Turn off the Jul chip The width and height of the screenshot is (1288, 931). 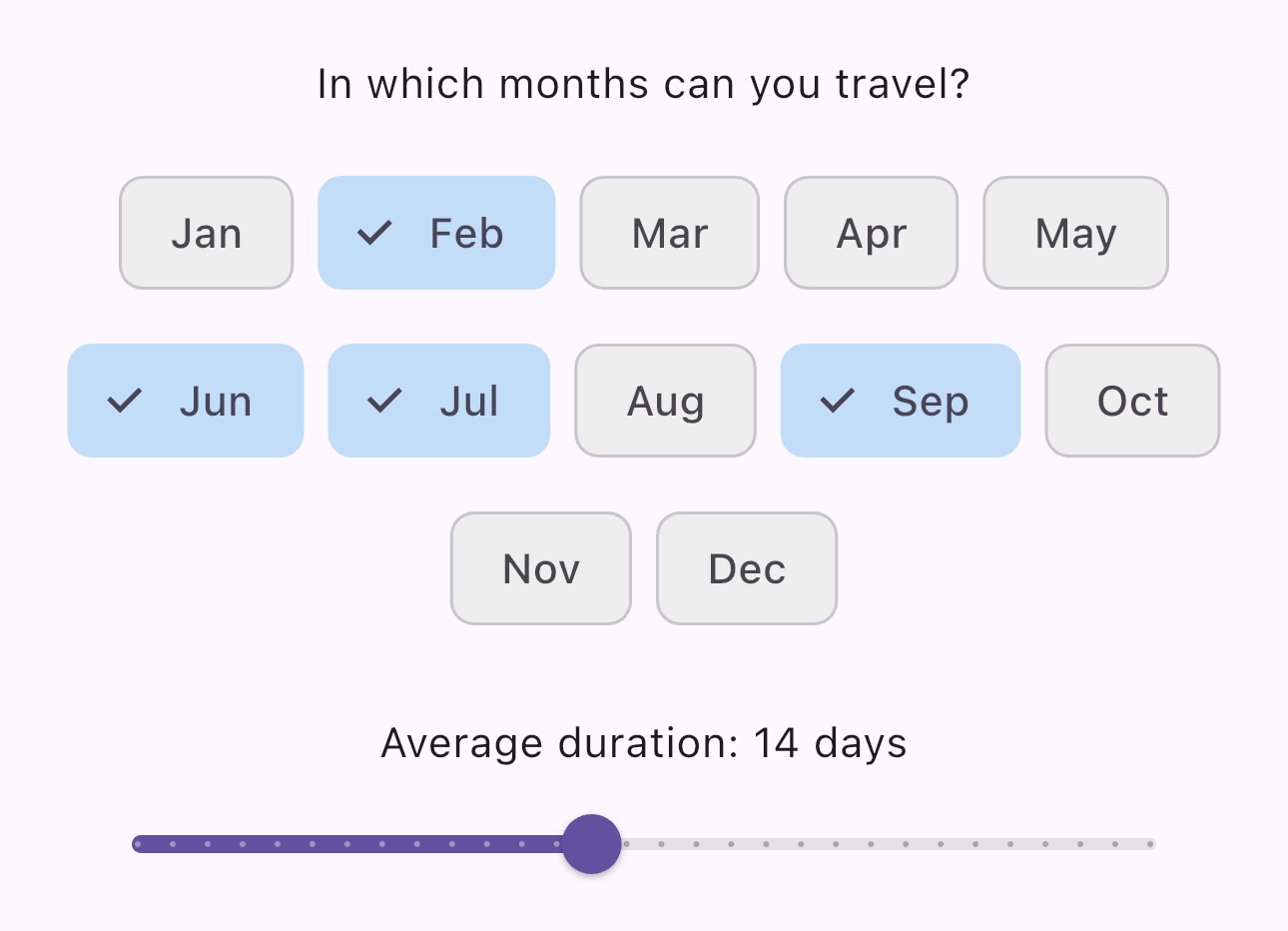pyautogui.click(x=439, y=401)
